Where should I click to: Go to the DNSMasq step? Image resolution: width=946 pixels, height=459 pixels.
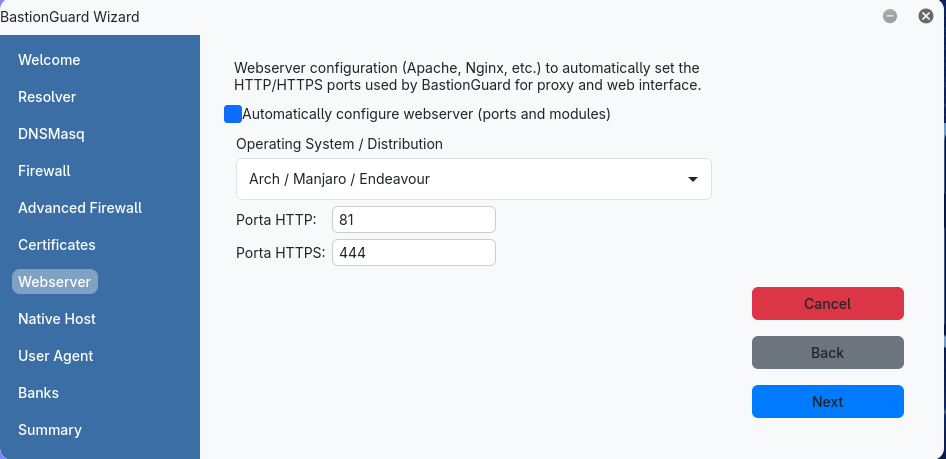[51, 134]
